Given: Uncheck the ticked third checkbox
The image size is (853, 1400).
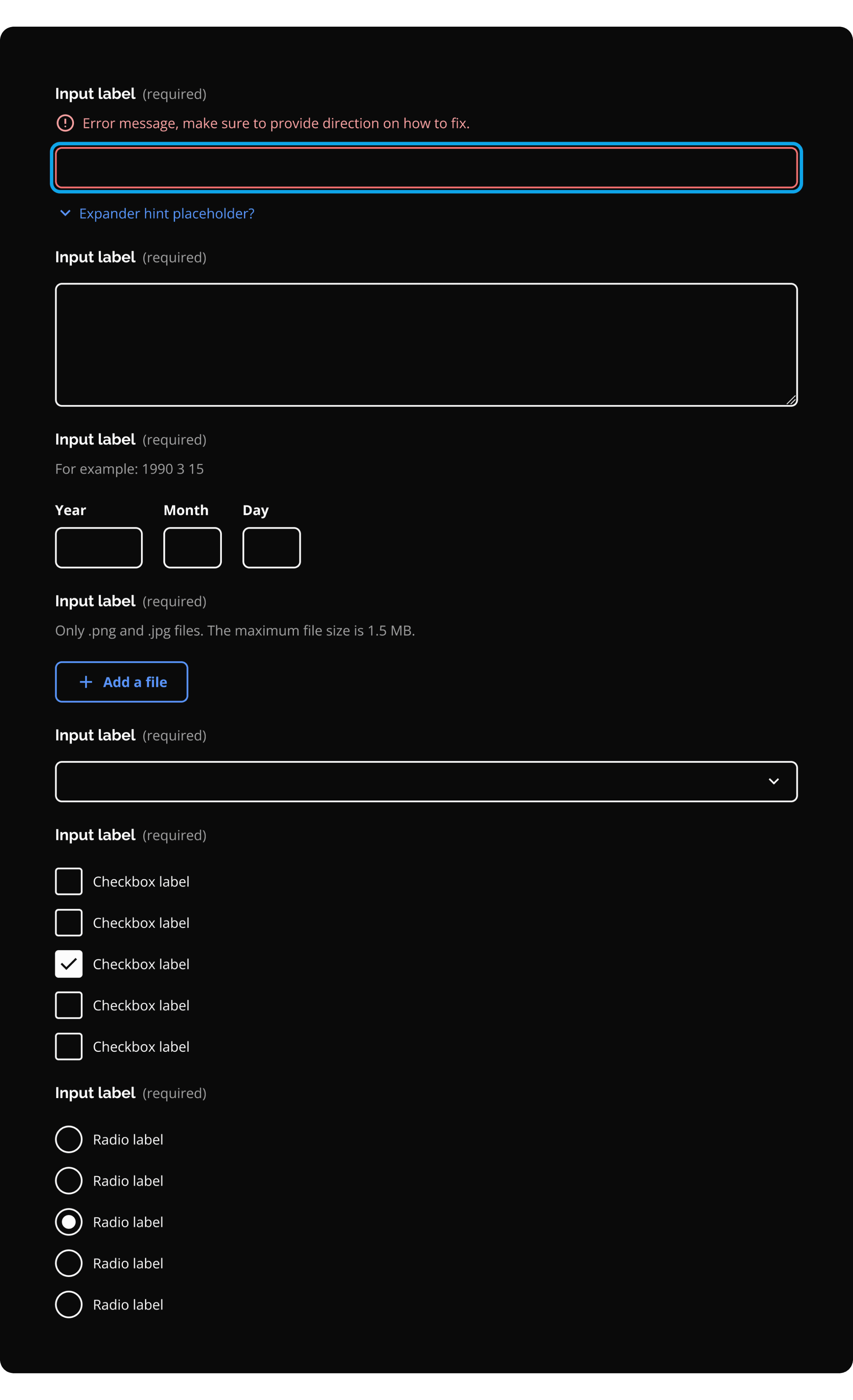Looking at the screenshot, I should (69, 964).
